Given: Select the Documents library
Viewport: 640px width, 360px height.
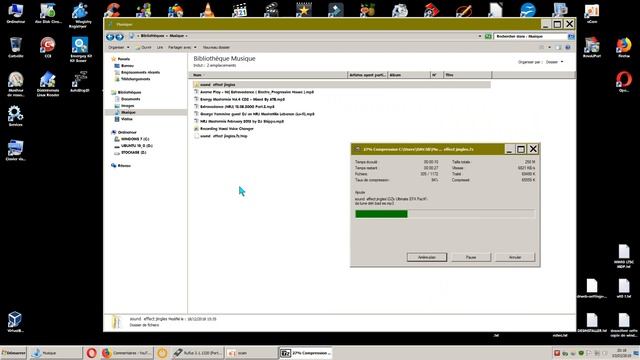Looking at the screenshot, I should click(x=130, y=99).
